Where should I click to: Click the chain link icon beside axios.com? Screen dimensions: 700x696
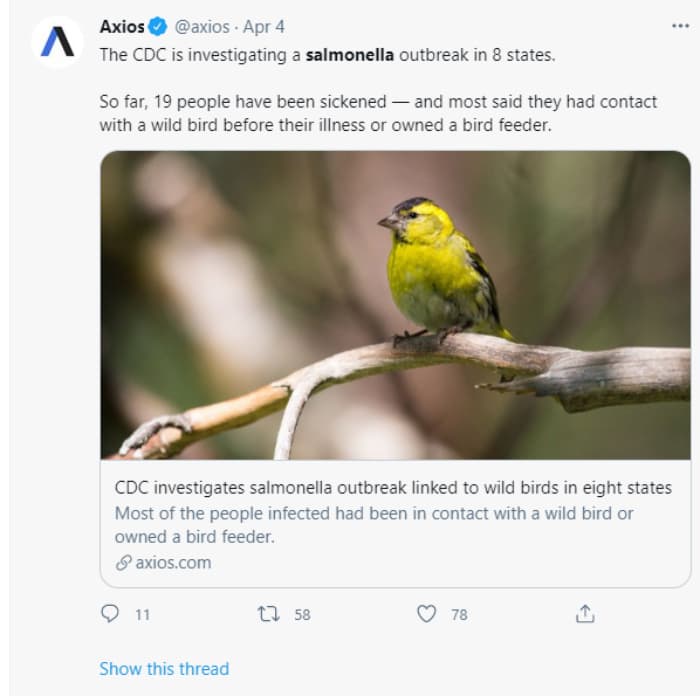(123, 562)
